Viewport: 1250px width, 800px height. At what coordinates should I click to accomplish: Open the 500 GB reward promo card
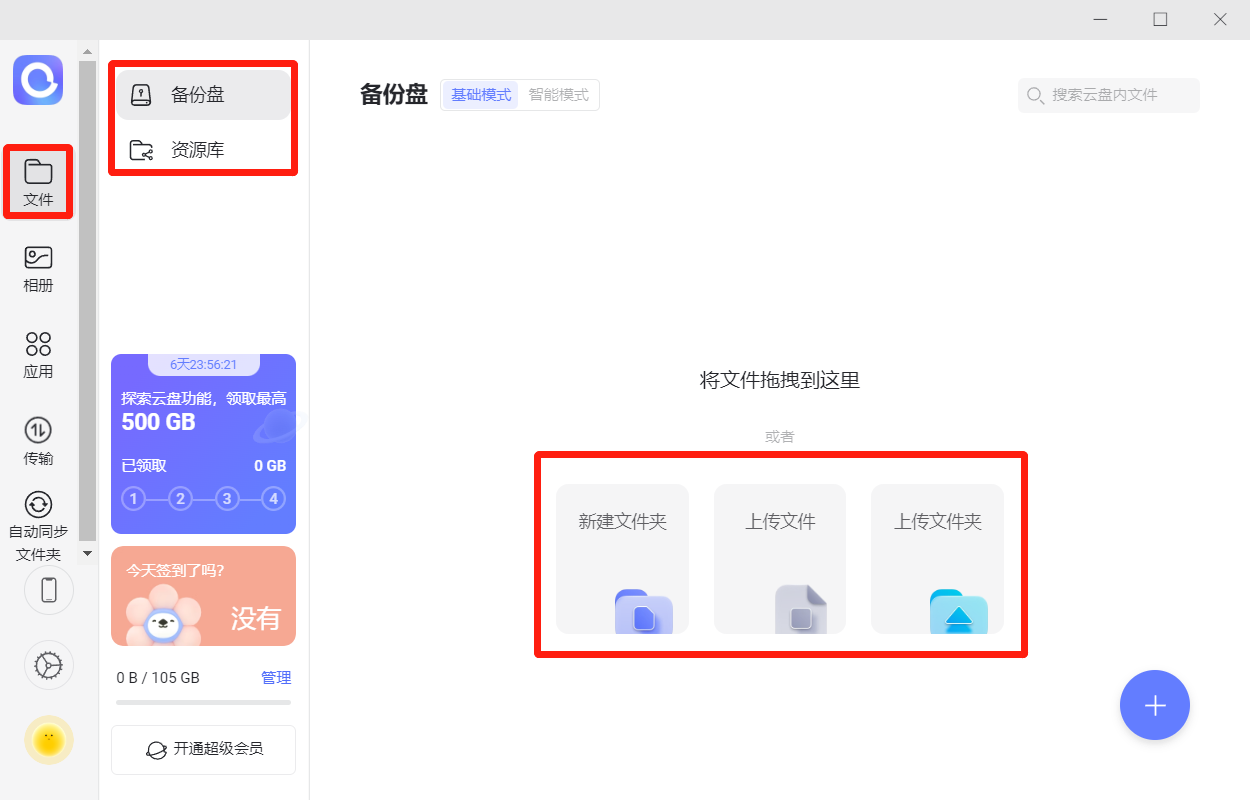[204, 444]
